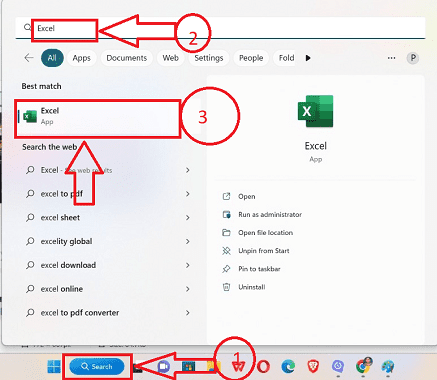Click magnifier icon beside 'excel online'

[30, 289]
